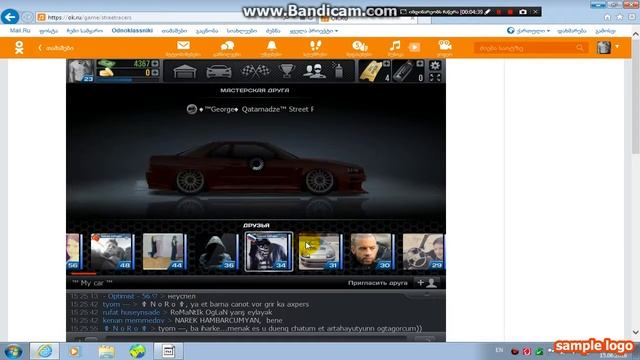The width and height of the screenshot is (640, 360).
Task: Open the trophy achievements icon
Action: coord(287,71)
